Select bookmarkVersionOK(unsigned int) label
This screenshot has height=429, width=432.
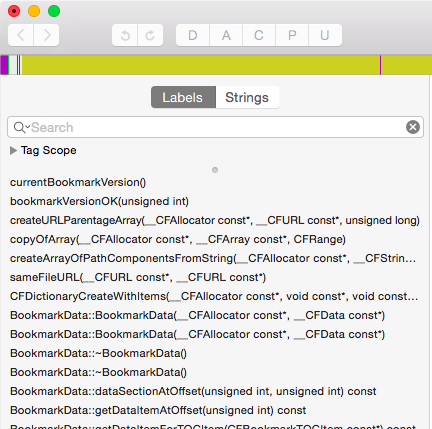point(99,201)
